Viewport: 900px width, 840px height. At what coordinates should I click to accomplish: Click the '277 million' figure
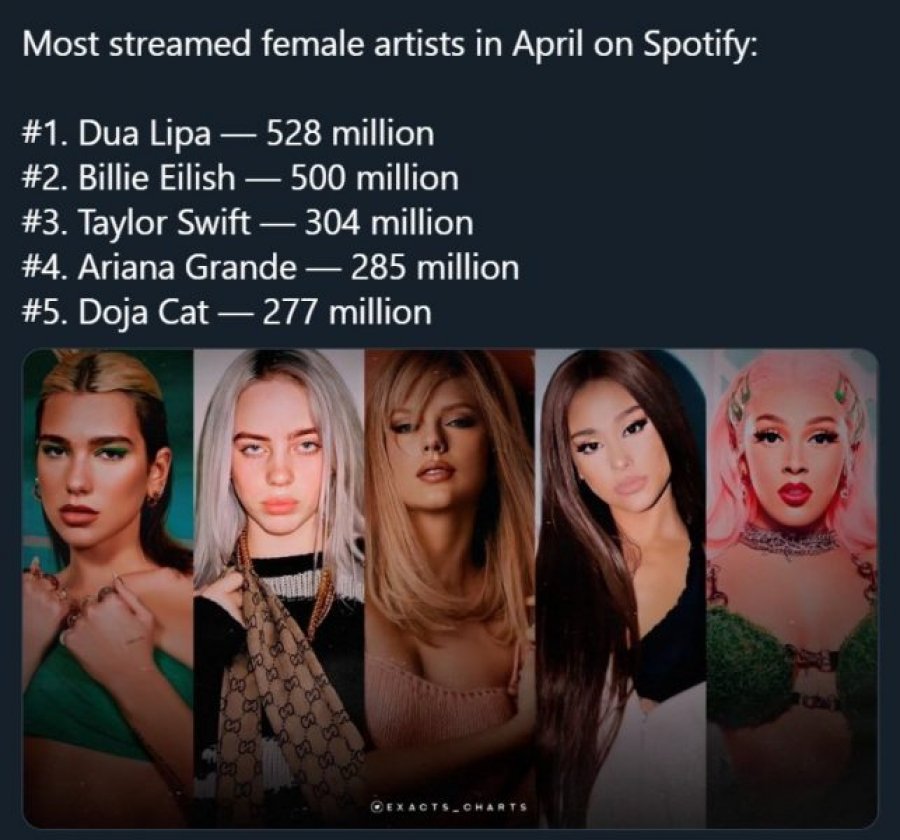[347, 312]
